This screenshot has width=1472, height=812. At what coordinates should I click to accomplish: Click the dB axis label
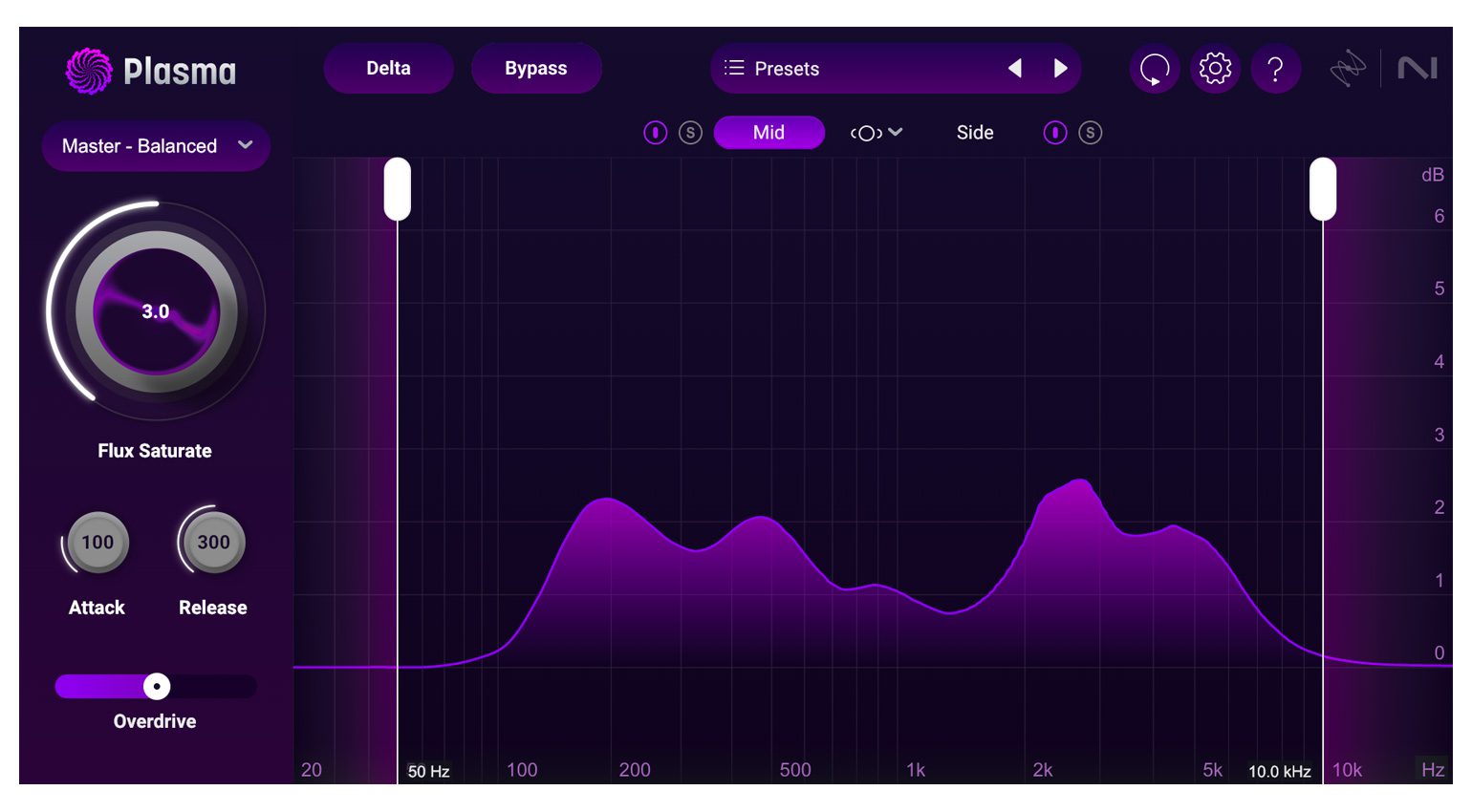(1432, 175)
